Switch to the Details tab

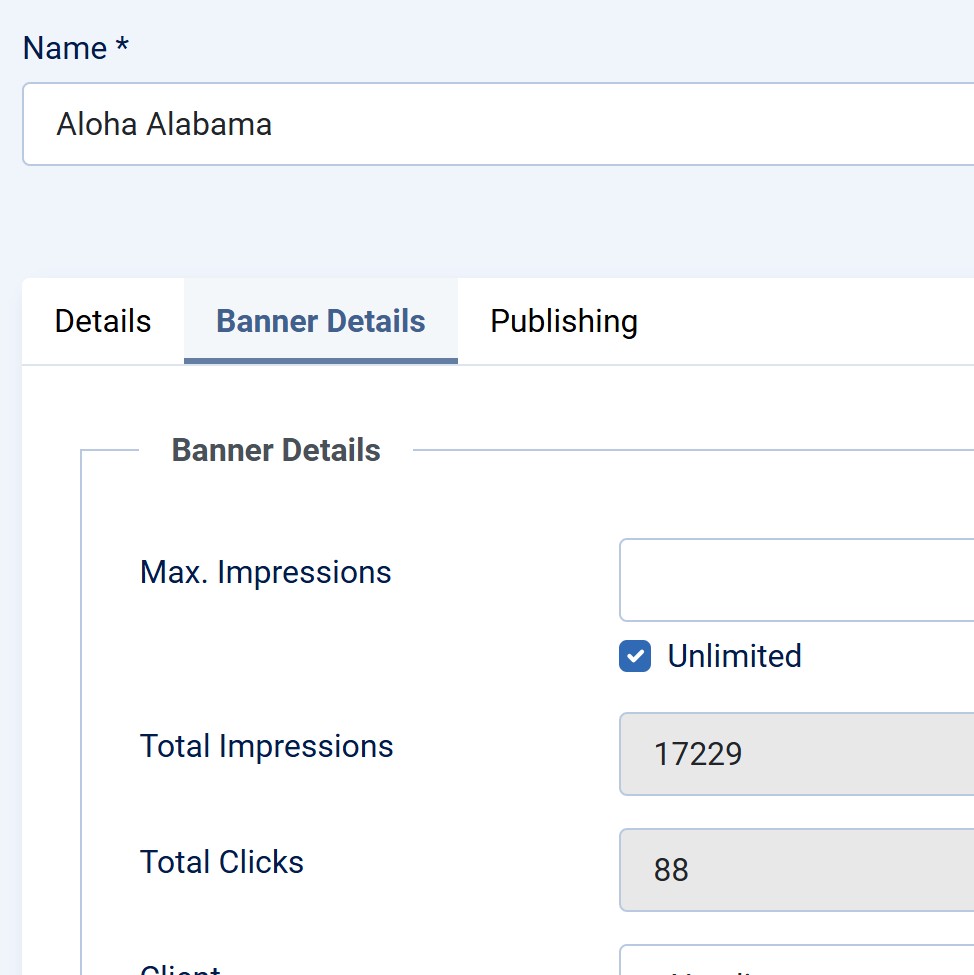pyautogui.click(x=103, y=321)
